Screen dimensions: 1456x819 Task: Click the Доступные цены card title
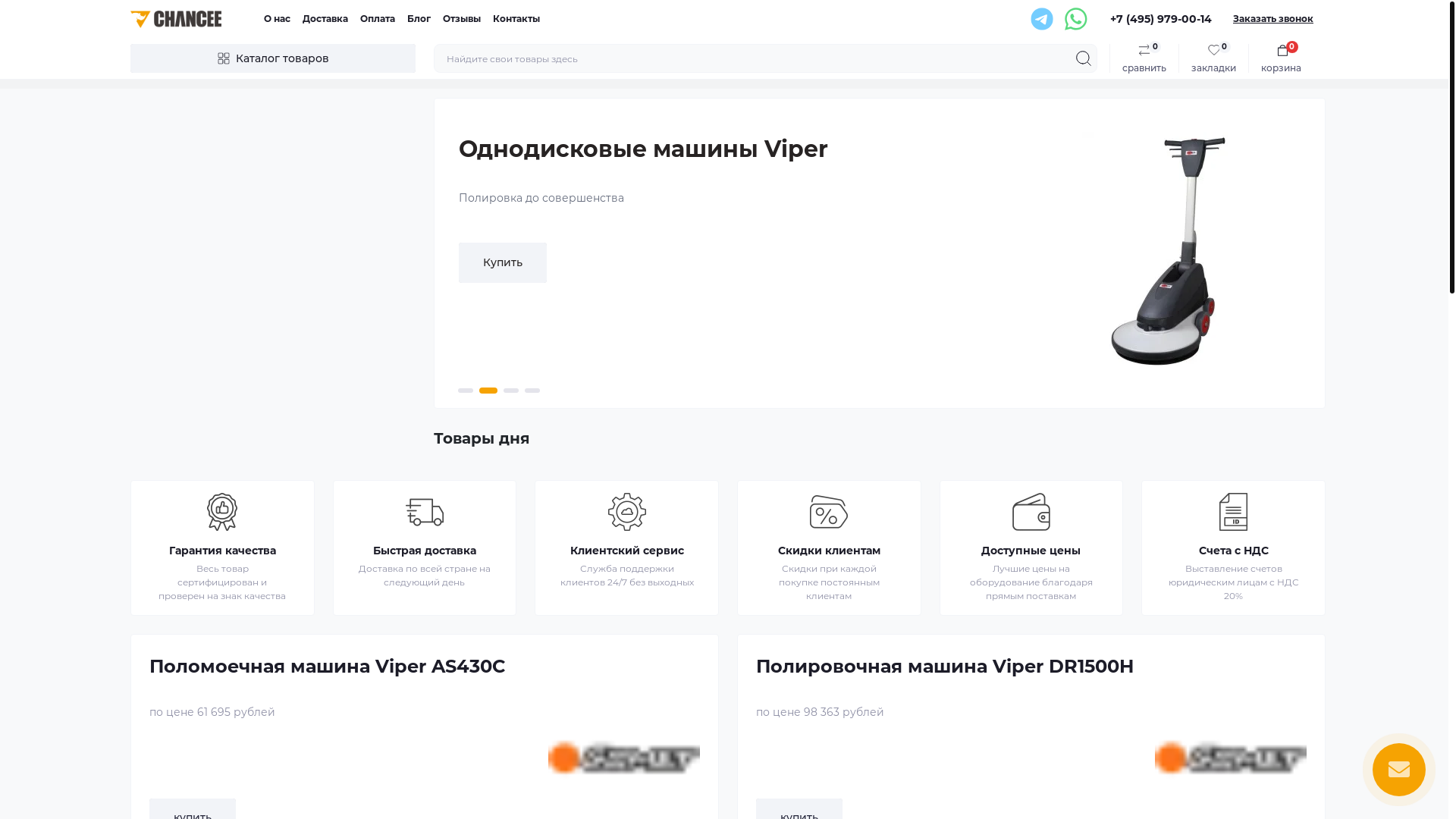1031,551
